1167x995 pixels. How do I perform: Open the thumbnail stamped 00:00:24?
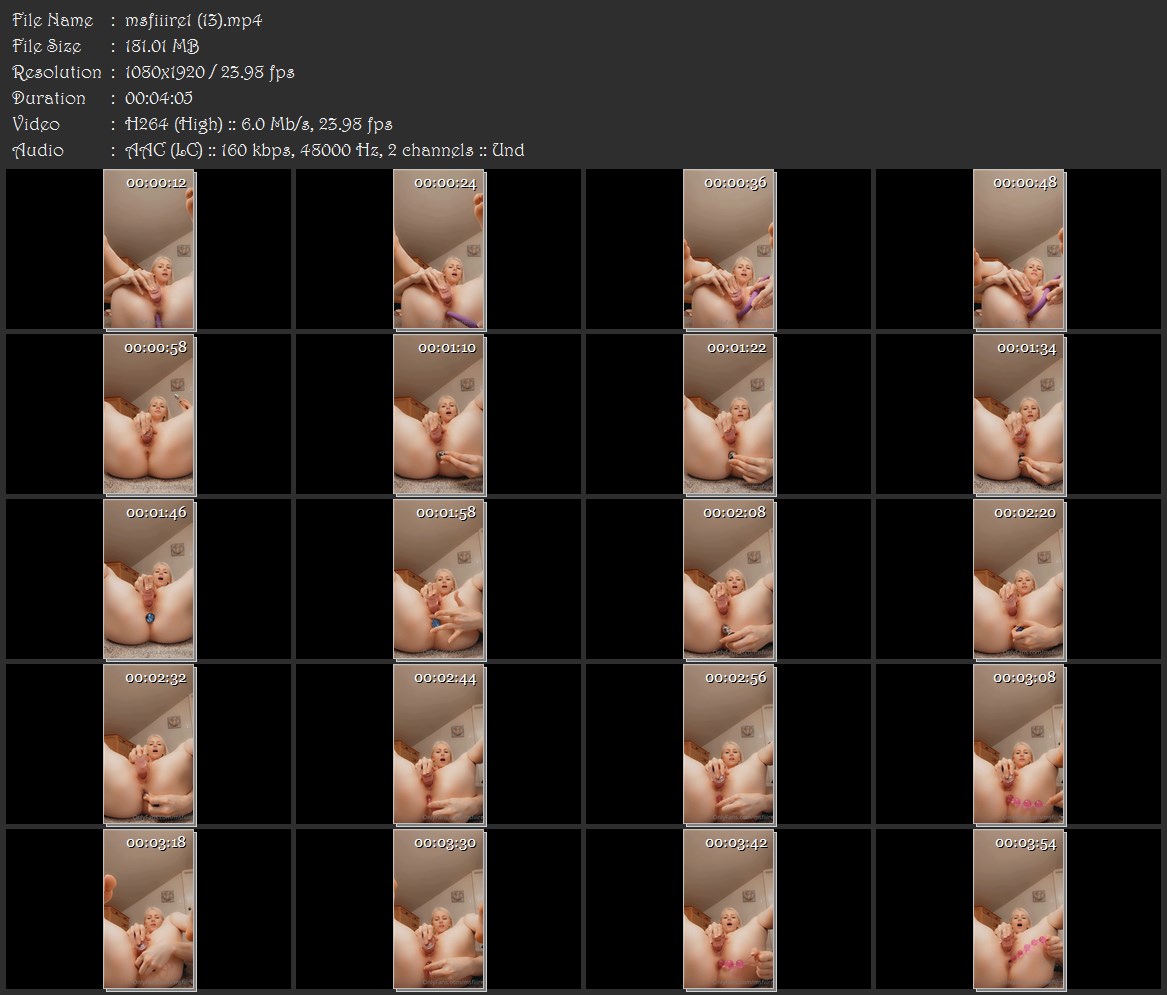point(439,249)
